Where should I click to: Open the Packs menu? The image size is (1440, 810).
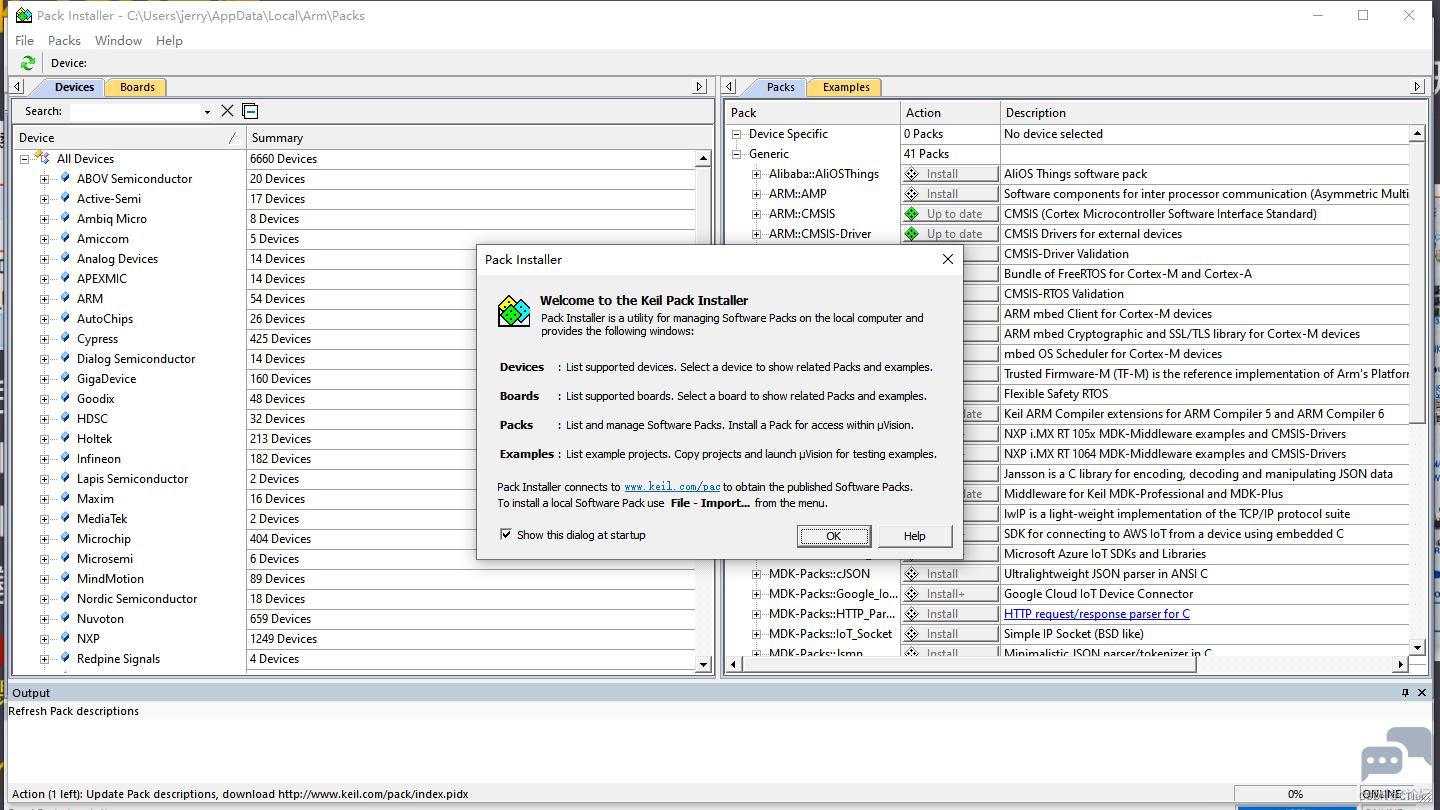click(64, 40)
